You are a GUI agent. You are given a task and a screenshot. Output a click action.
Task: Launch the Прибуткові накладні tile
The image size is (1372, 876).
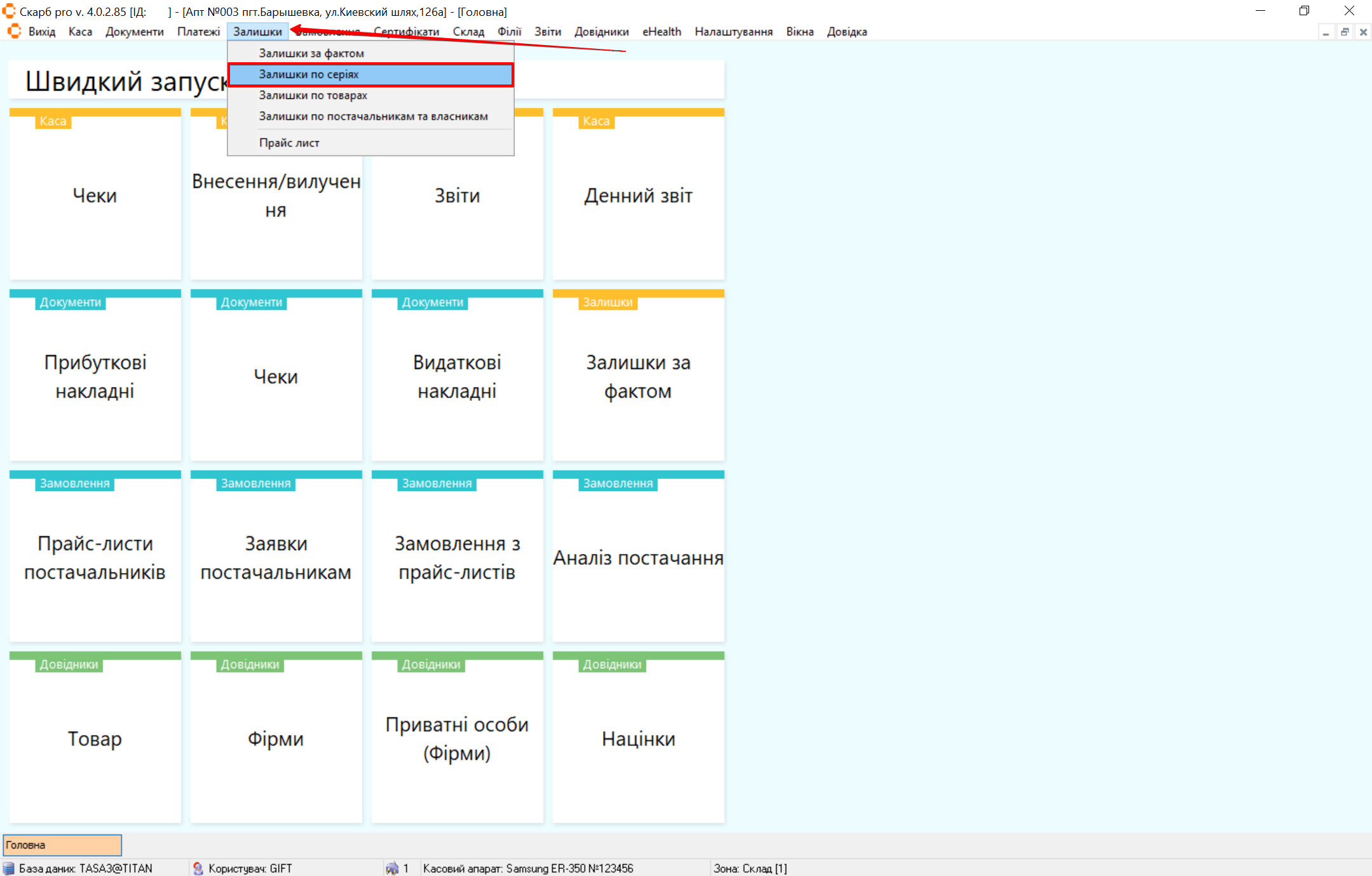tap(95, 376)
